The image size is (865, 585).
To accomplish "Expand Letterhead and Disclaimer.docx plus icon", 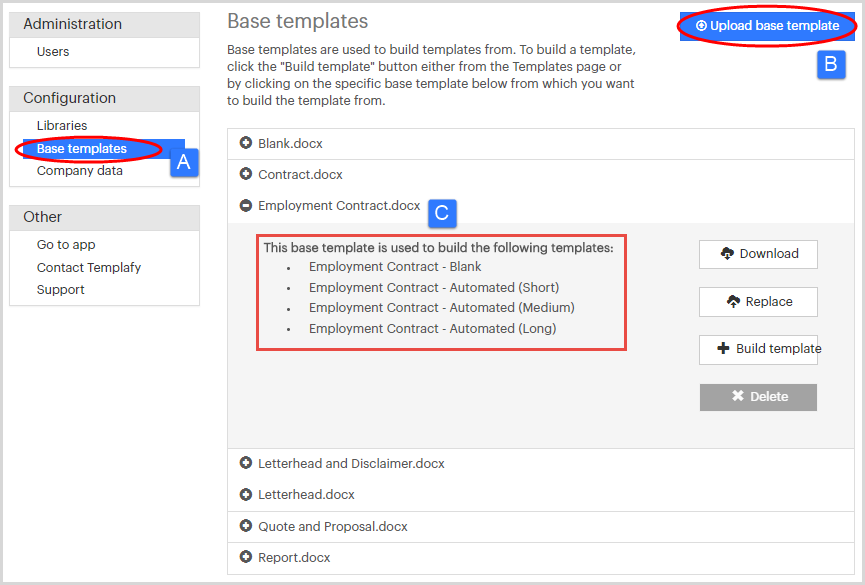I will click(245, 463).
